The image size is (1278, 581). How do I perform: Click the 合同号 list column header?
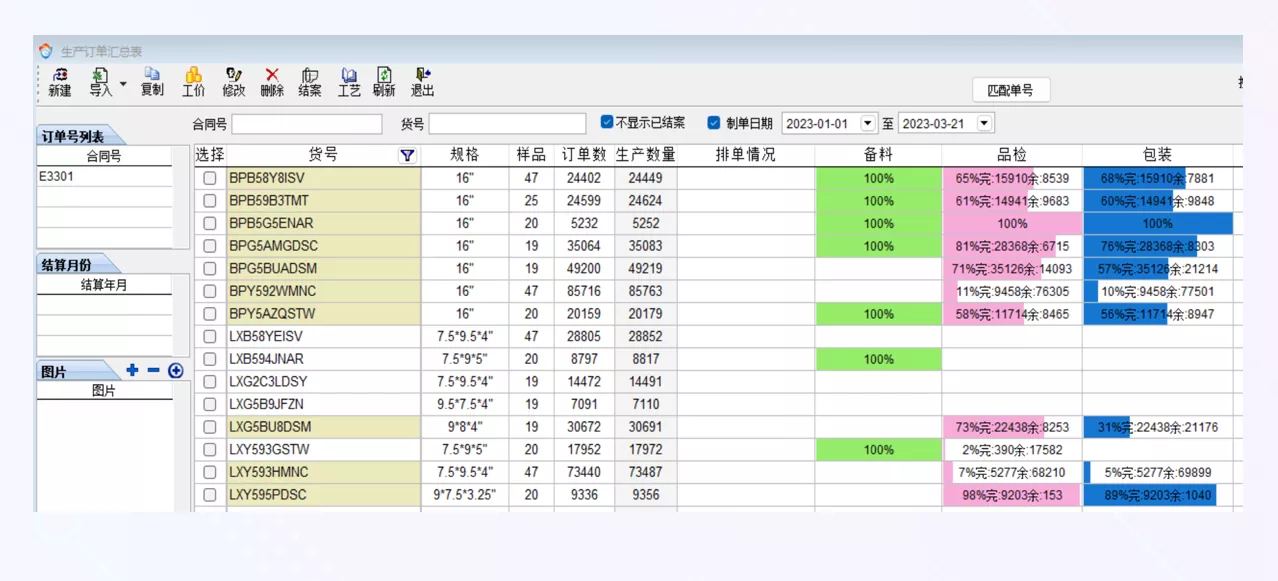click(x=104, y=156)
